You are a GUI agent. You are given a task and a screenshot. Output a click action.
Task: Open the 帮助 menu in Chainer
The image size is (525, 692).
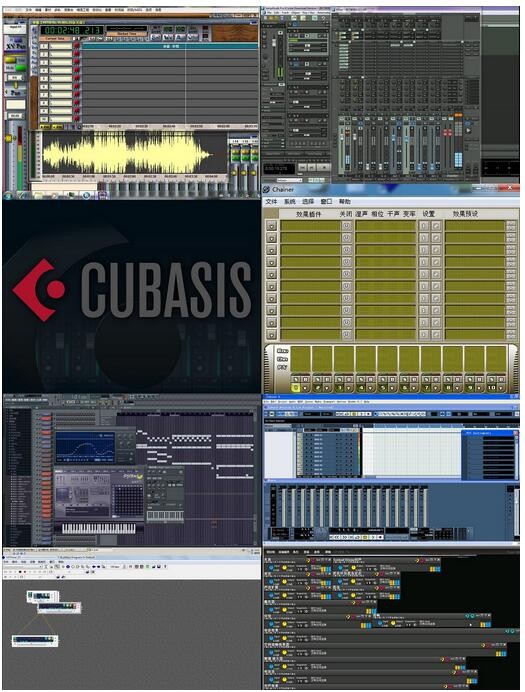(344, 202)
